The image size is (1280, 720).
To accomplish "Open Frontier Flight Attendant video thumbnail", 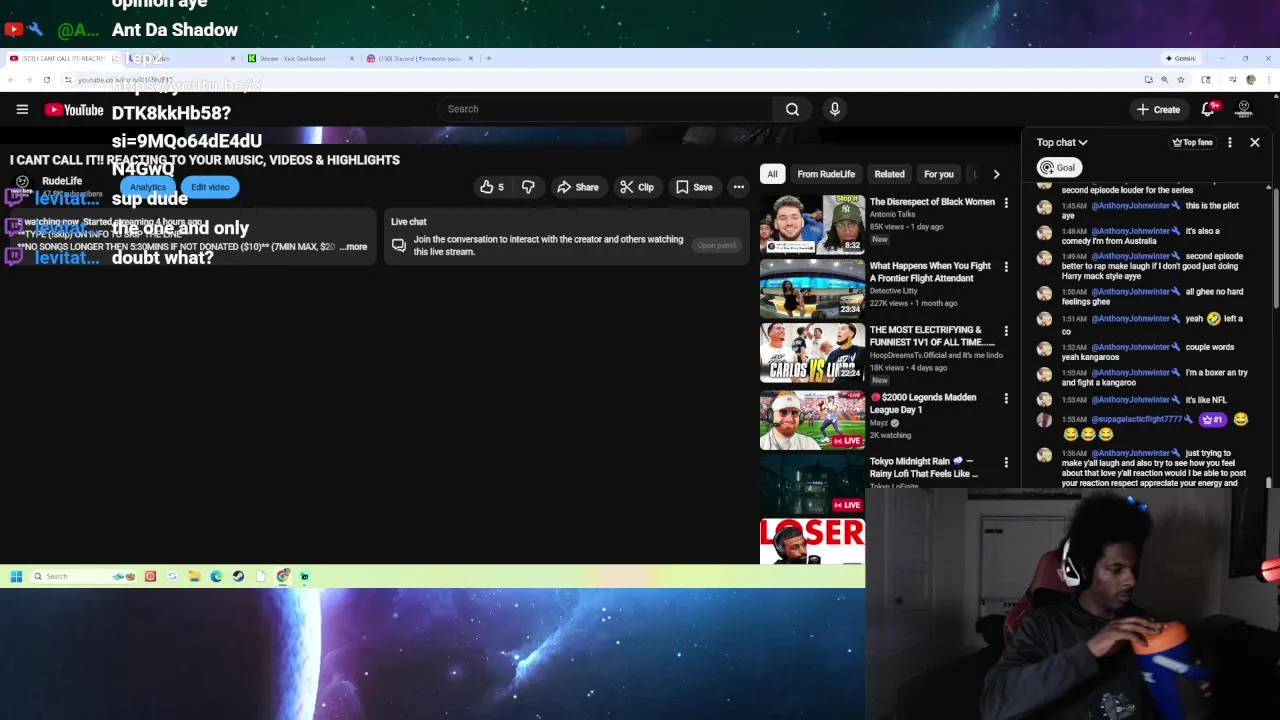I will (812, 287).
